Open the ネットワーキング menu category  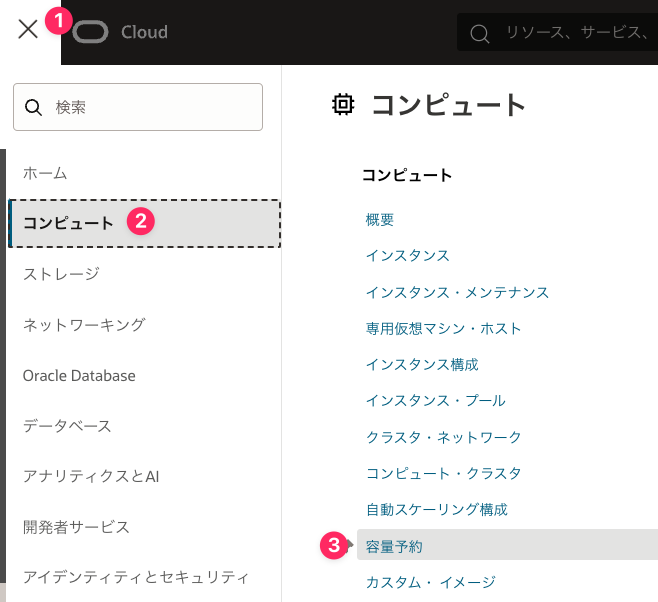[84, 325]
